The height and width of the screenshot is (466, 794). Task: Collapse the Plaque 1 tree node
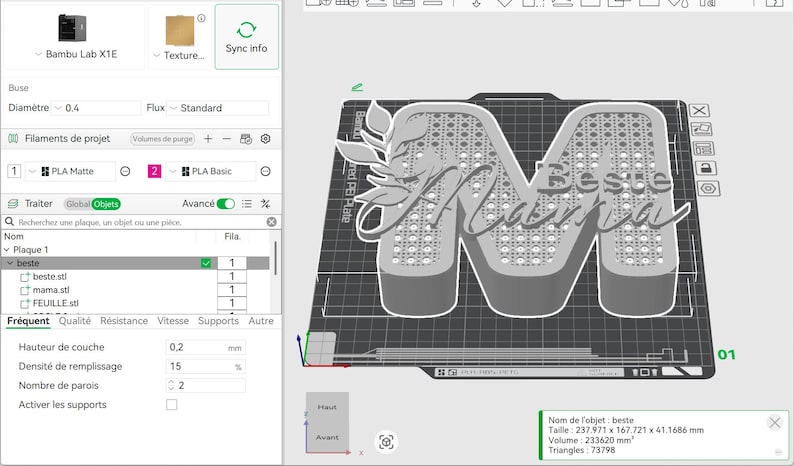click(7, 250)
